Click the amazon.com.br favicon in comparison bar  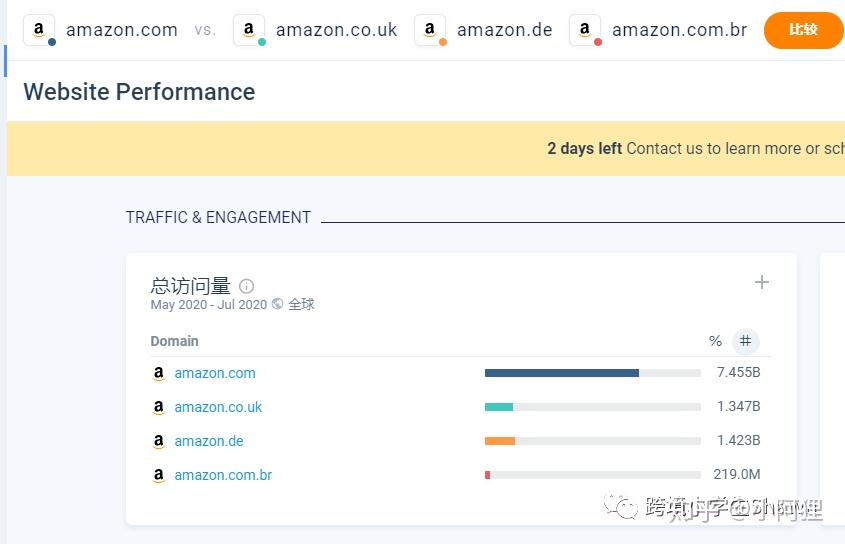pyautogui.click(x=585, y=30)
